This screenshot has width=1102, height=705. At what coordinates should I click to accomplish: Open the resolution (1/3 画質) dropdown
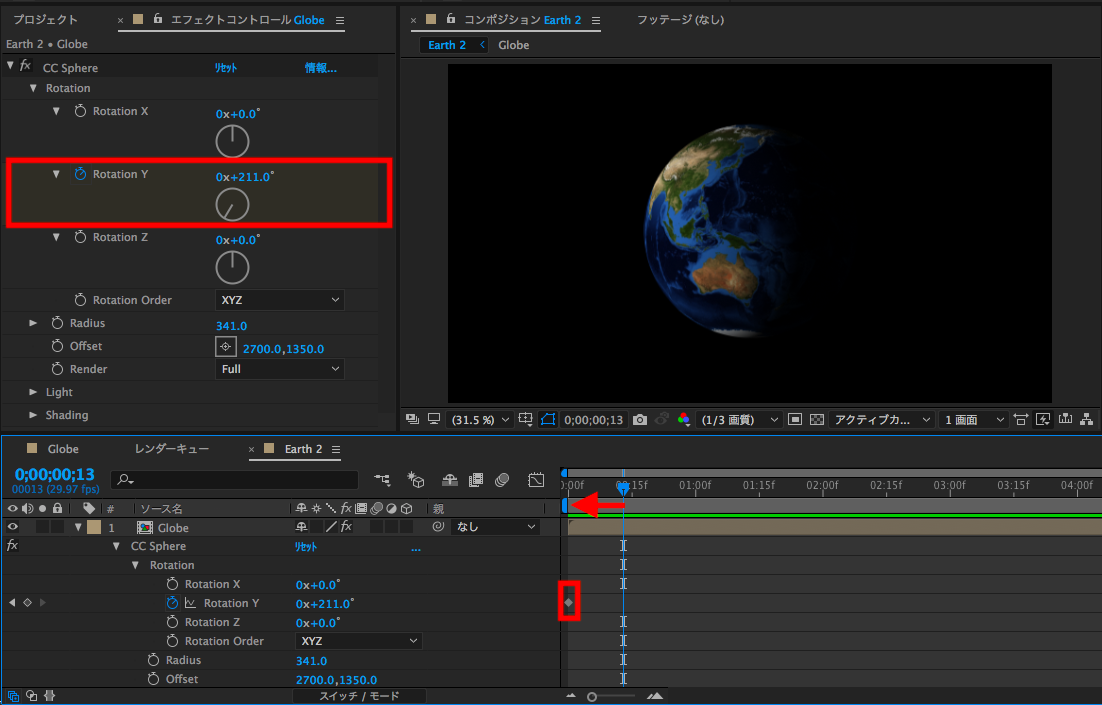coord(739,420)
